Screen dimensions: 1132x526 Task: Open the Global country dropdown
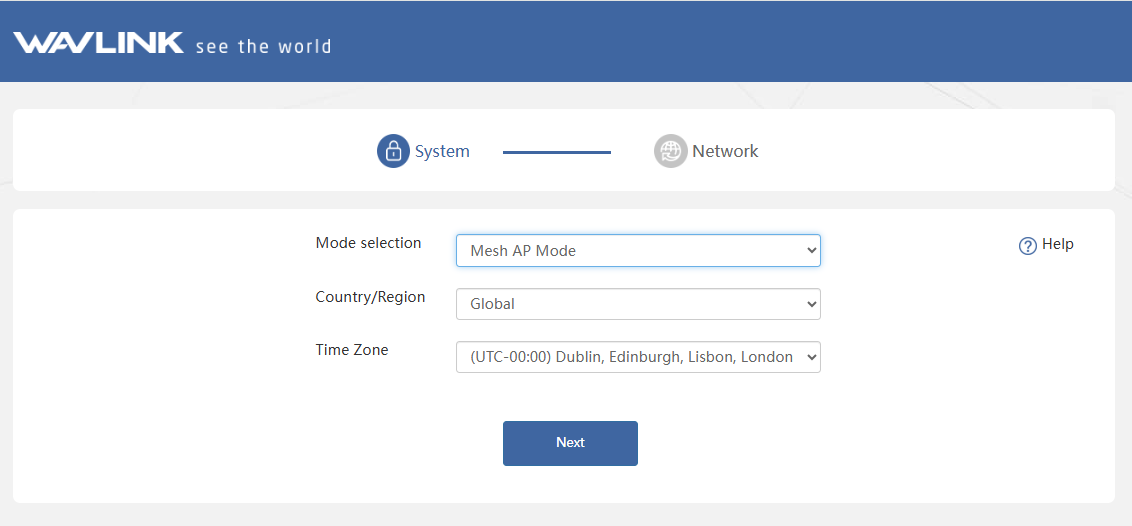[638, 304]
